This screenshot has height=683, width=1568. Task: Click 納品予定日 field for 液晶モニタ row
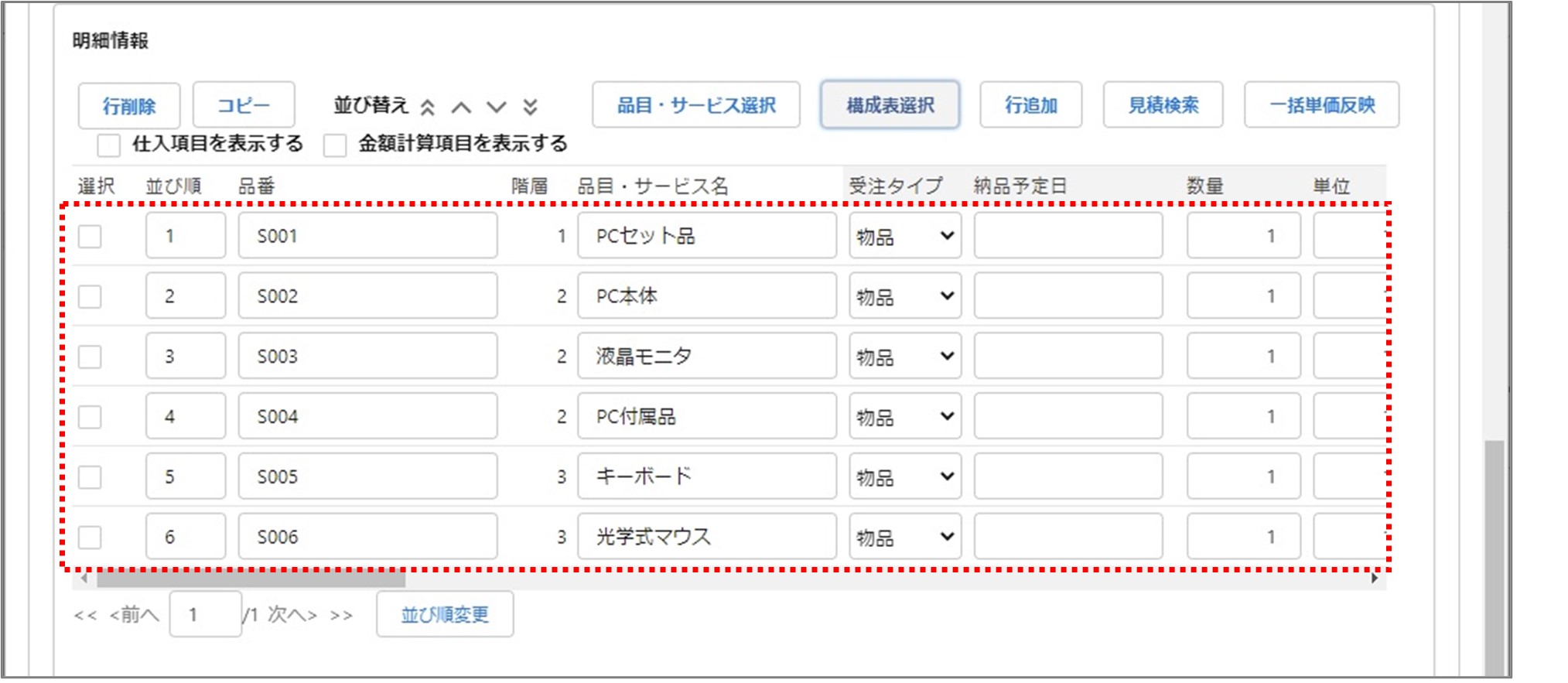tap(1068, 357)
